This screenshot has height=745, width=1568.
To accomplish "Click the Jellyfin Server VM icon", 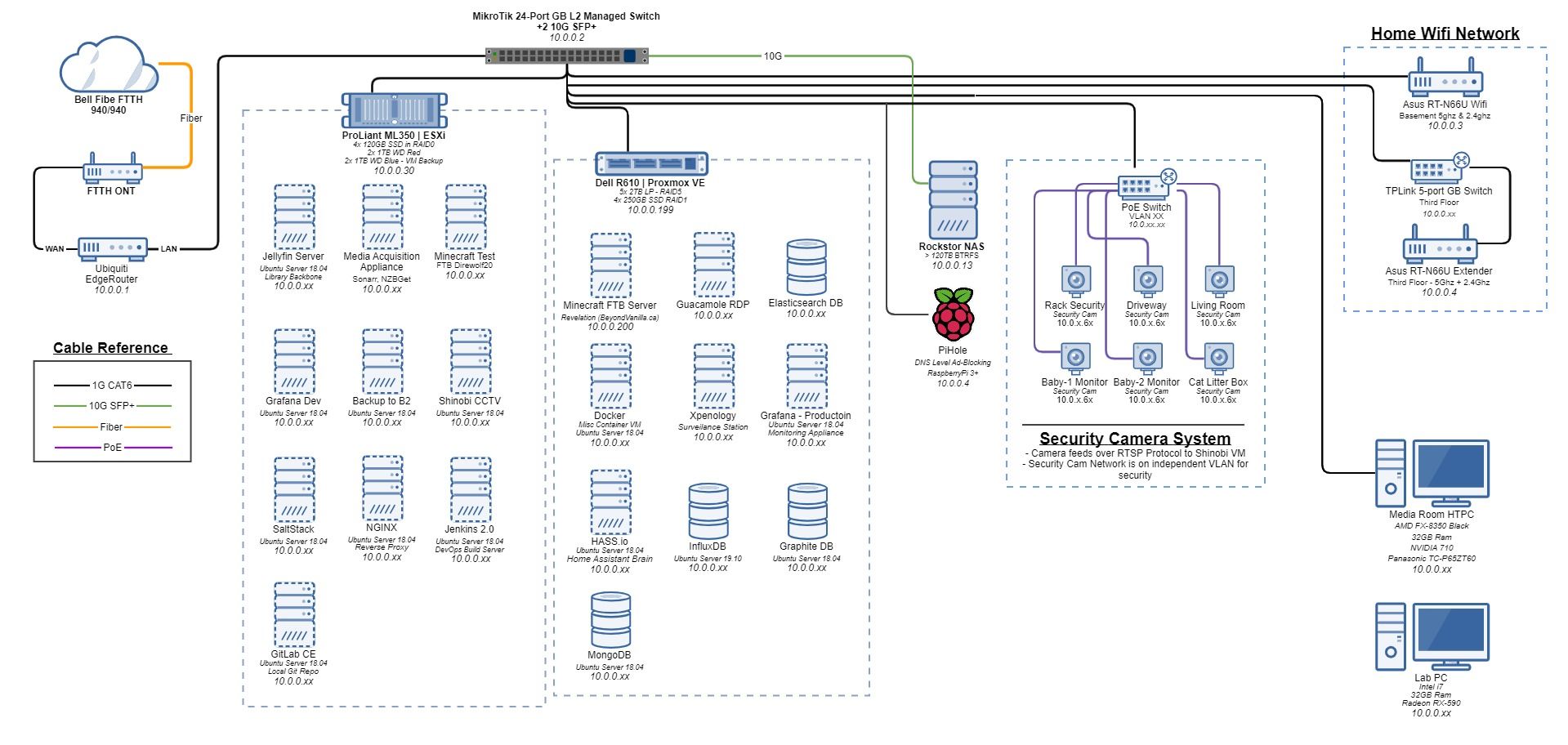I will pos(294,216).
